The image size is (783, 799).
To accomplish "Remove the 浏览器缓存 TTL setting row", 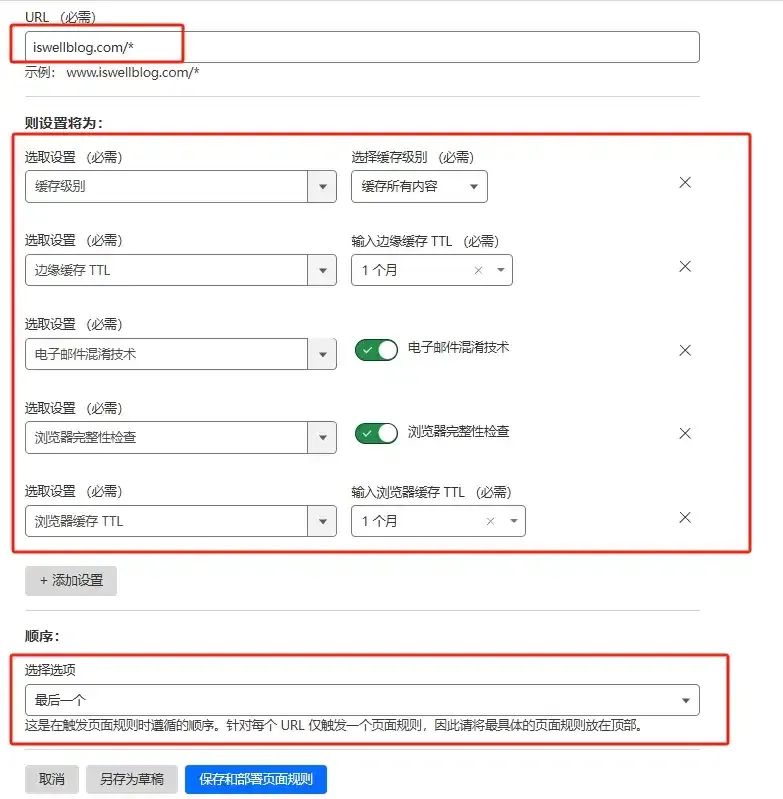I will [685, 518].
